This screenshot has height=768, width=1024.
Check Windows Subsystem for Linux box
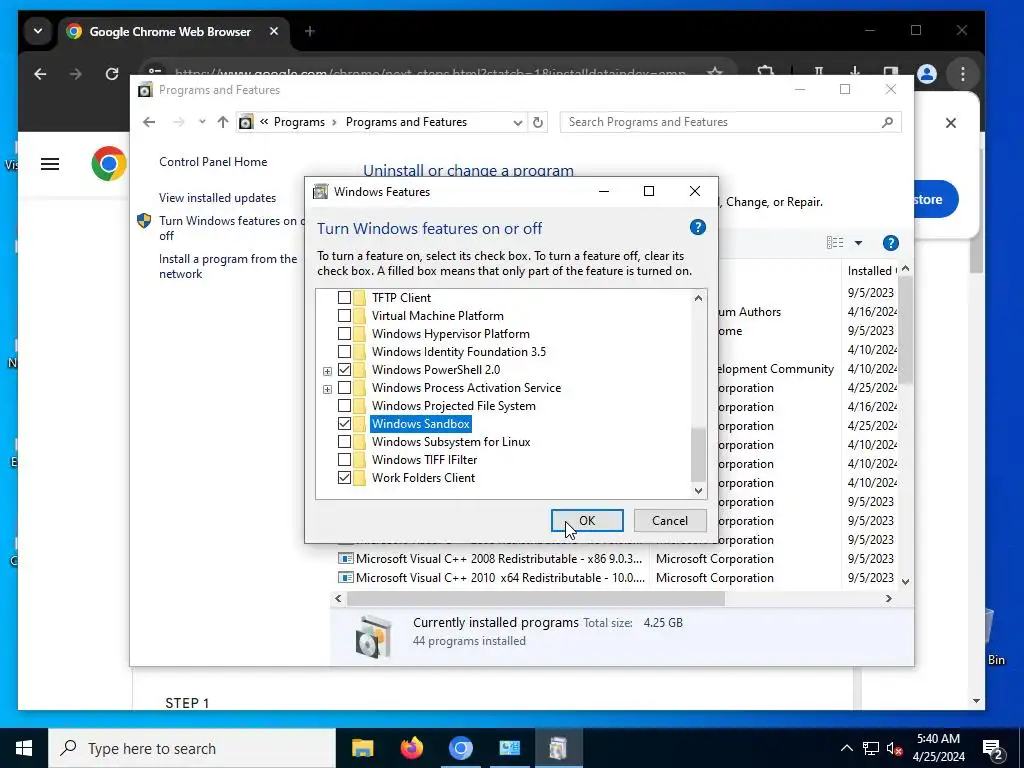tap(344, 442)
